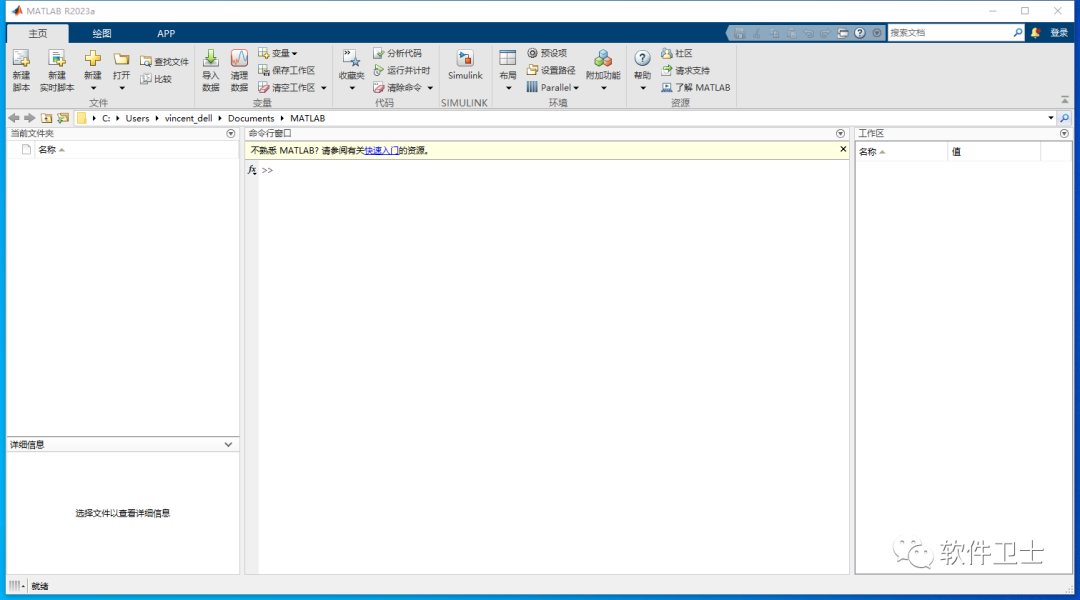The width and height of the screenshot is (1080, 600).
Task: Click Analyze Code (分析代码)
Action: pos(397,53)
